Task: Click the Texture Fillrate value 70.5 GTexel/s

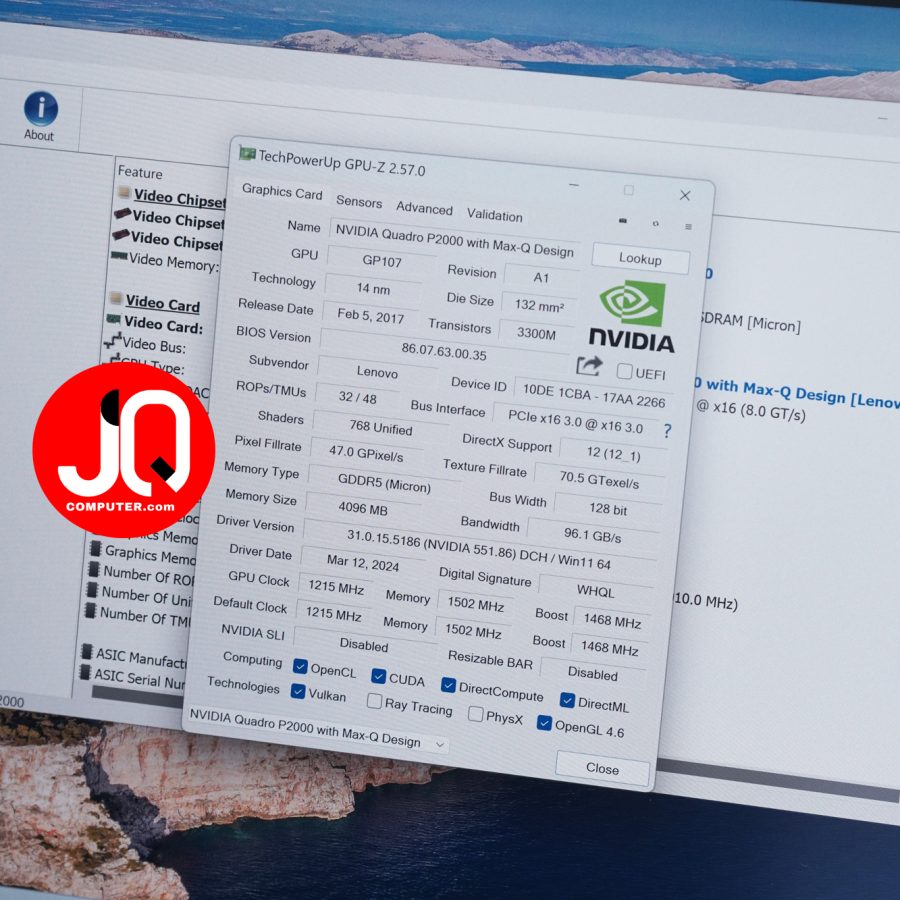Action: pos(599,480)
